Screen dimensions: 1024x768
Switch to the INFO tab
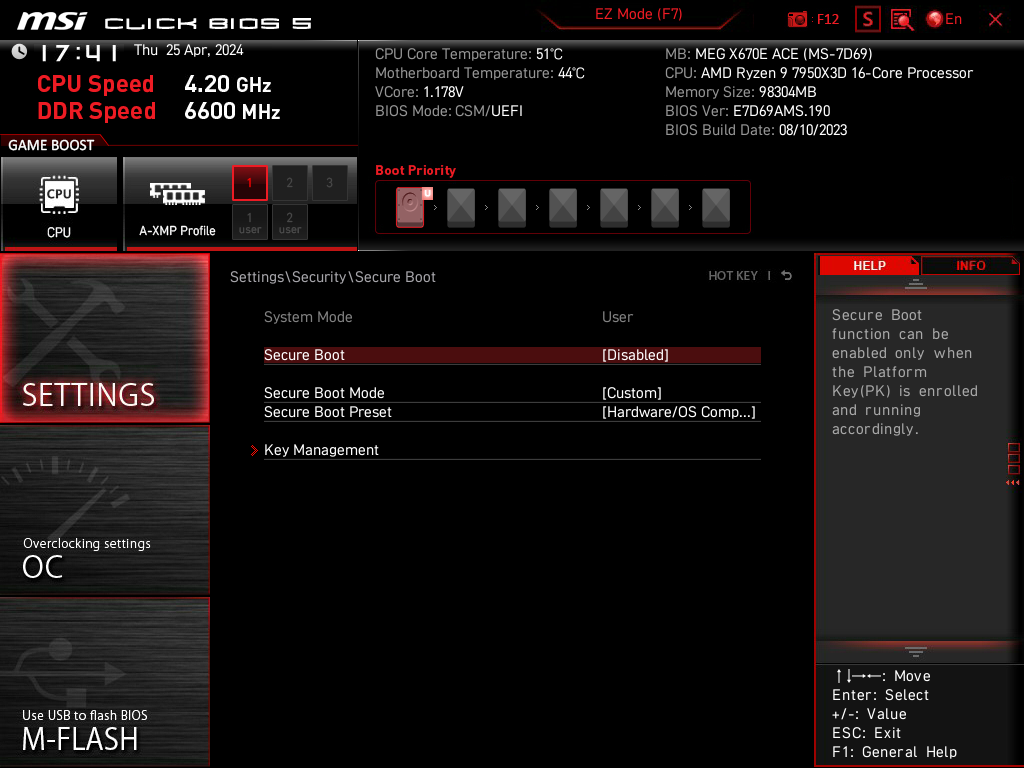[x=970, y=265]
